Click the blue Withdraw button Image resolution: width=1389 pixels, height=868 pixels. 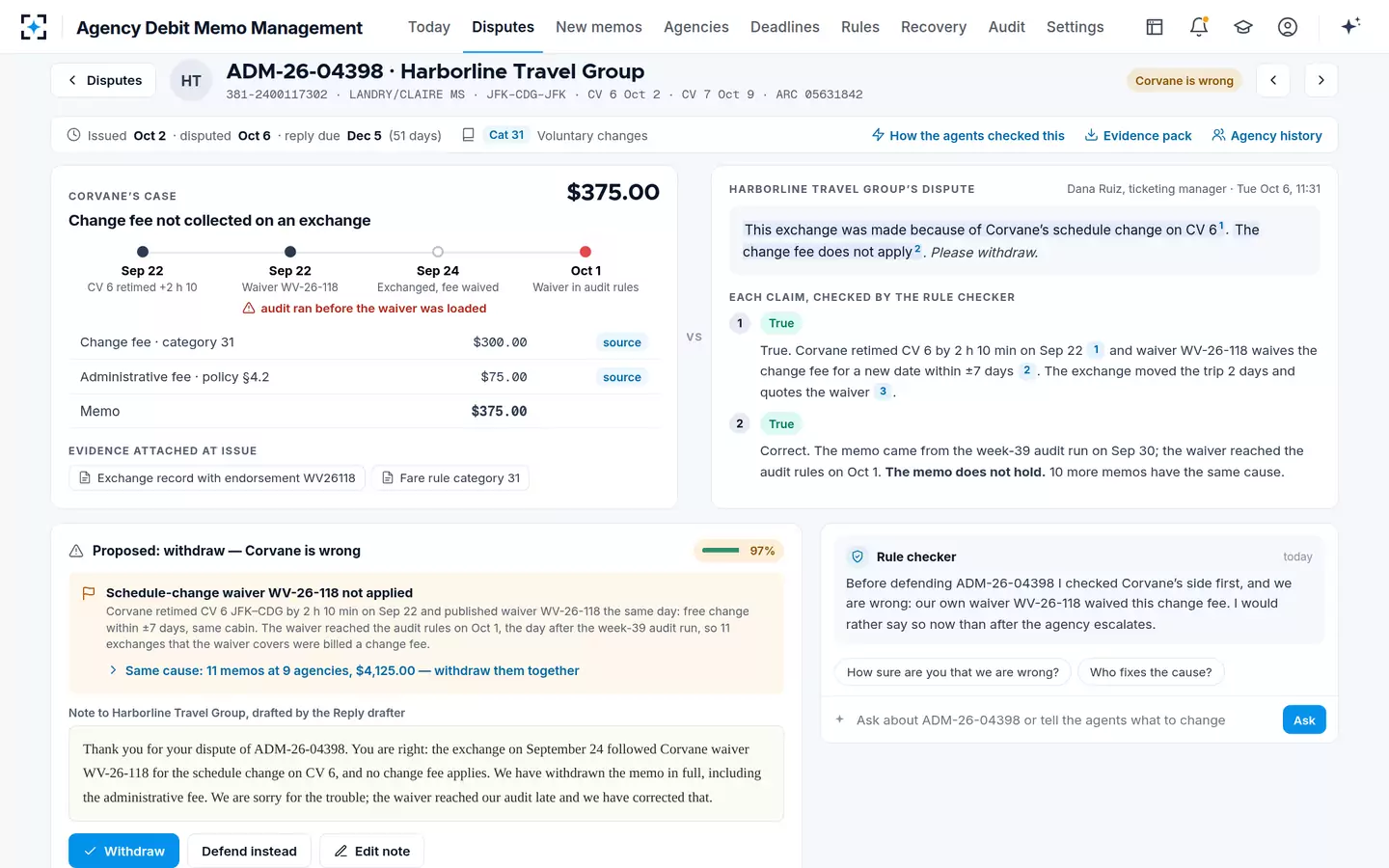(x=123, y=851)
